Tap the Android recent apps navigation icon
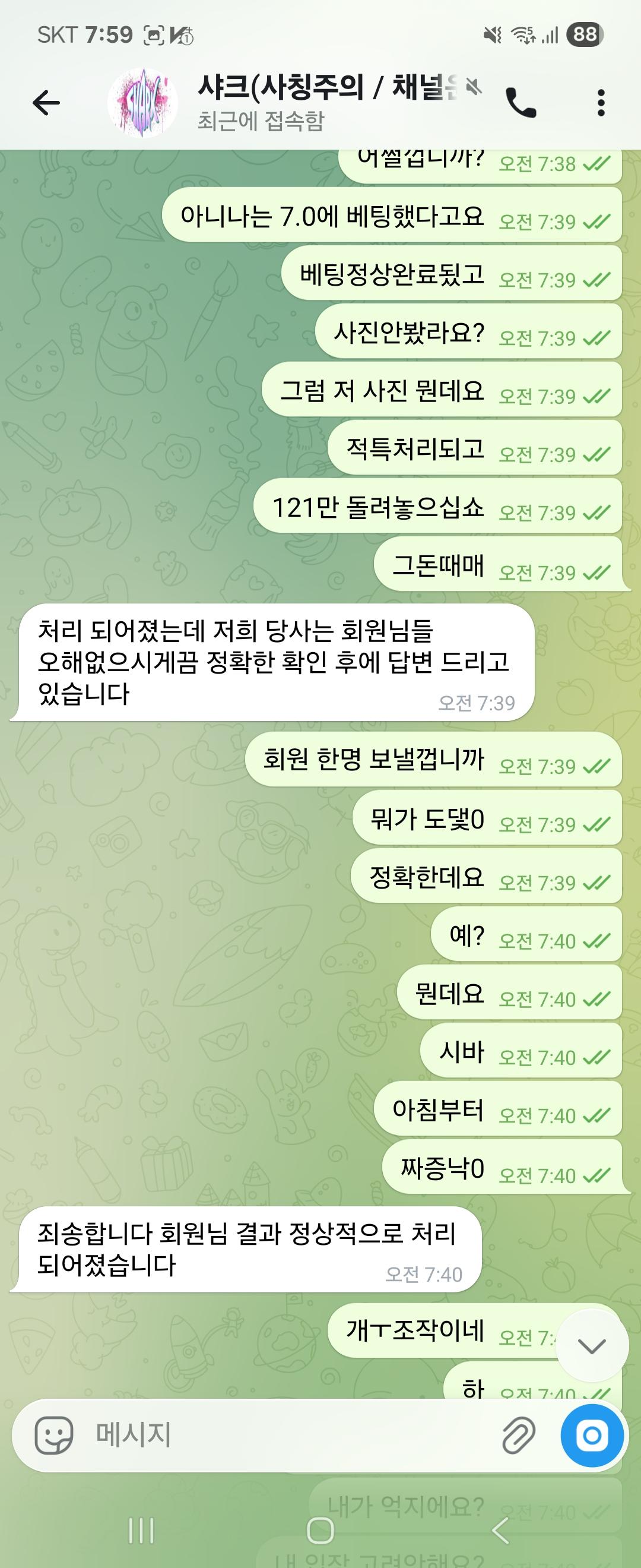This screenshot has width=641, height=1568. [141, 1529]
